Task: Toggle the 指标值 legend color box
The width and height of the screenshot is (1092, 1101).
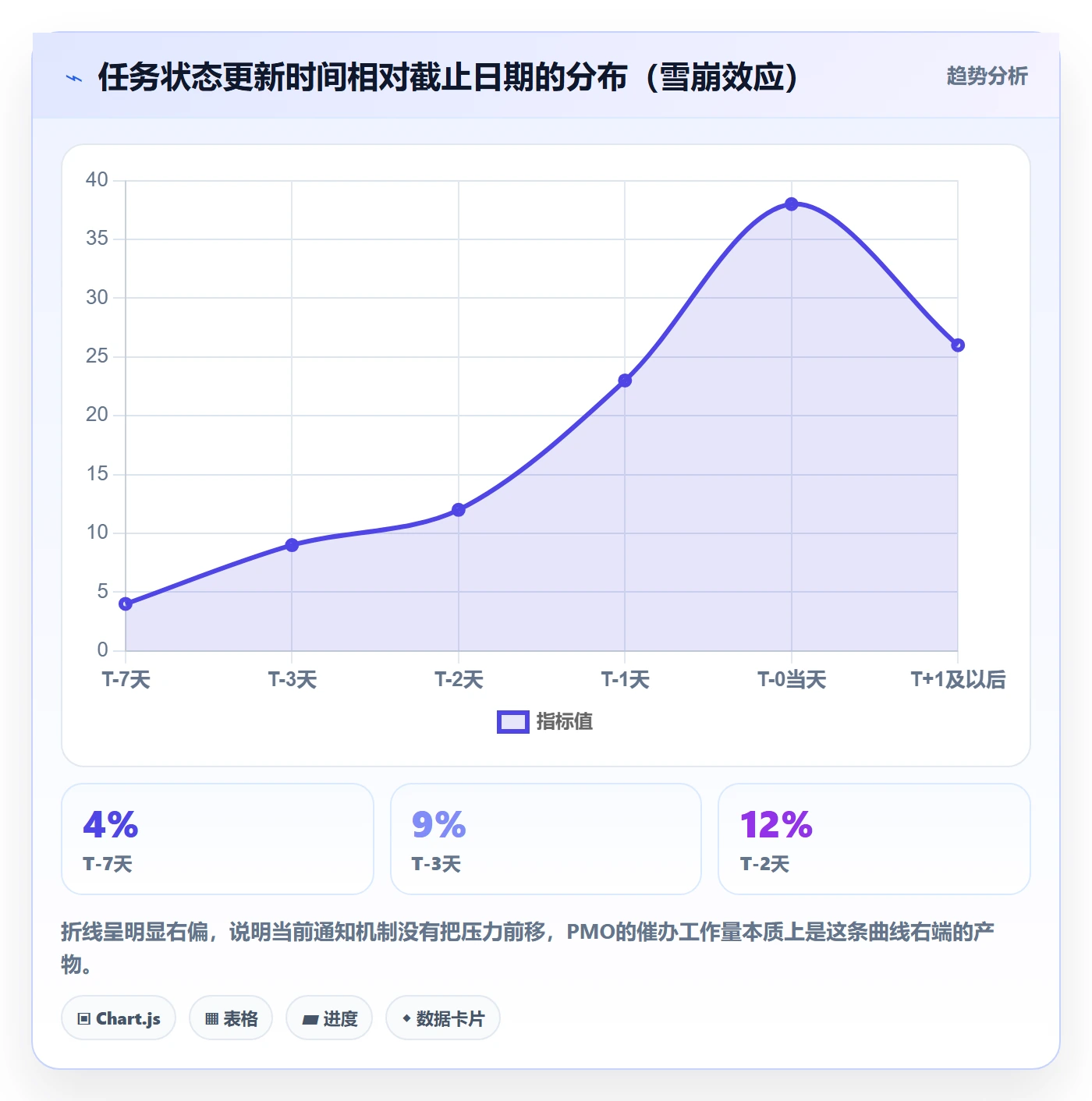Action: [x=513, y=722]
